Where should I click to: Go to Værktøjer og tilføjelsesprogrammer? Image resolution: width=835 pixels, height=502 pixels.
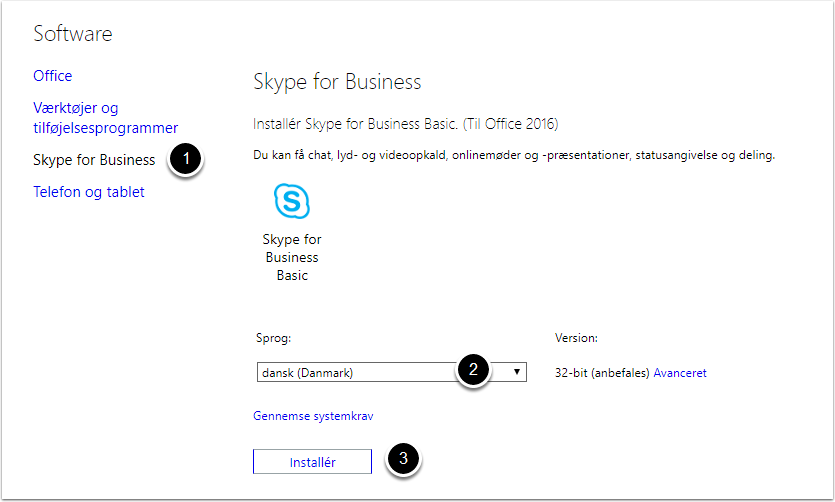105,118
